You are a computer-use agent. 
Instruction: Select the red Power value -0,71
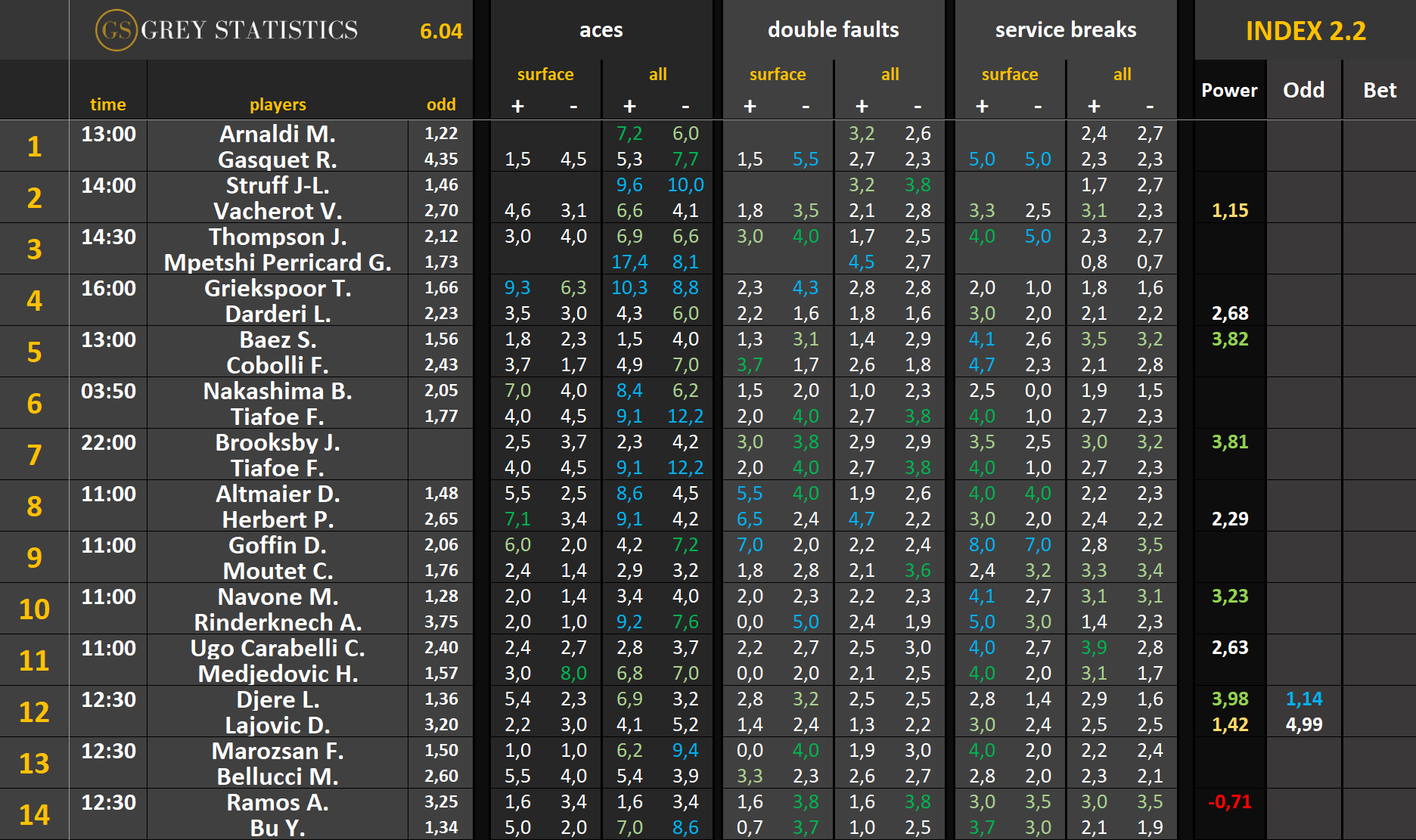coord(1229,801)
